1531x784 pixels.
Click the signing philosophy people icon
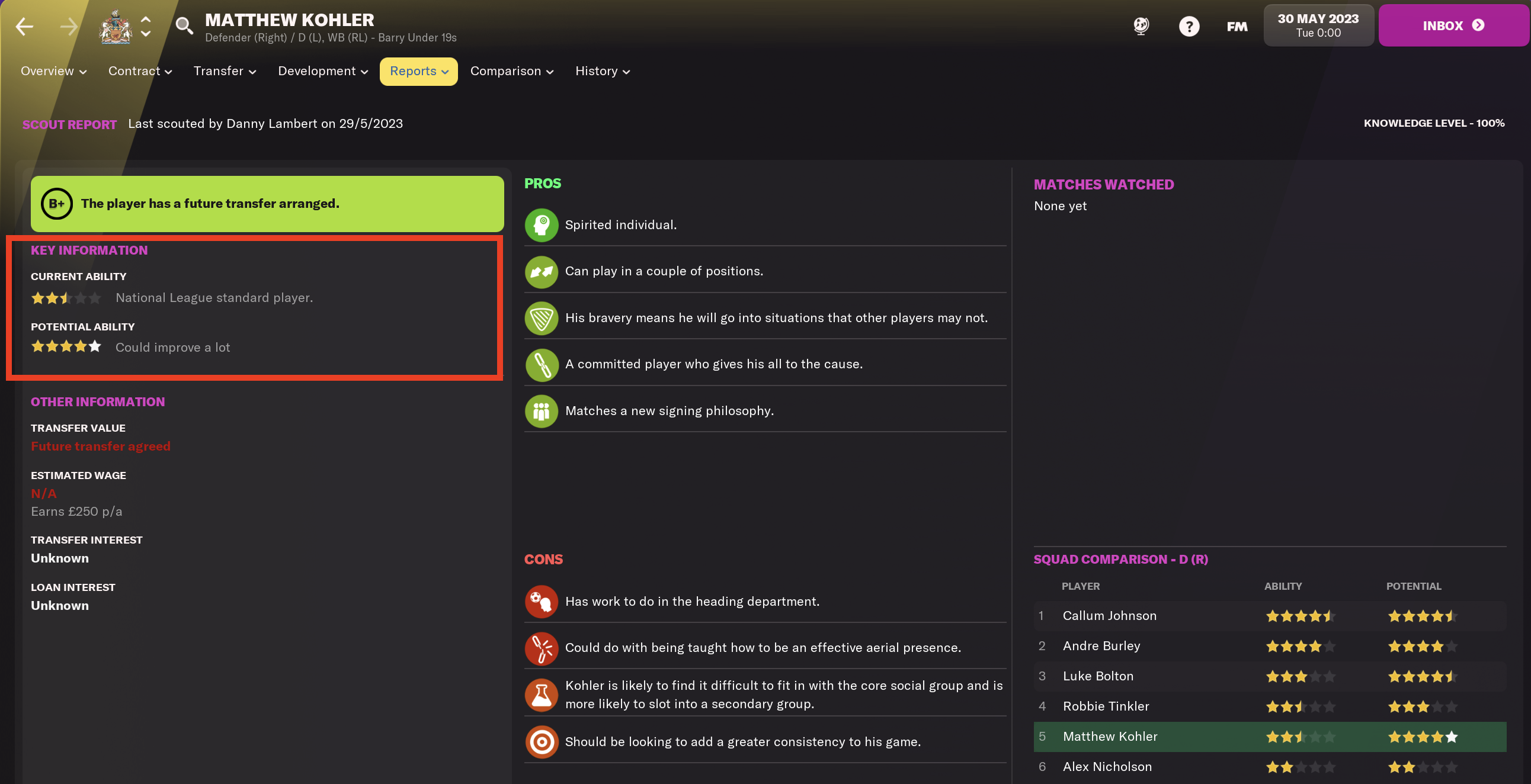pyautogui.click(x=542, y=411)
